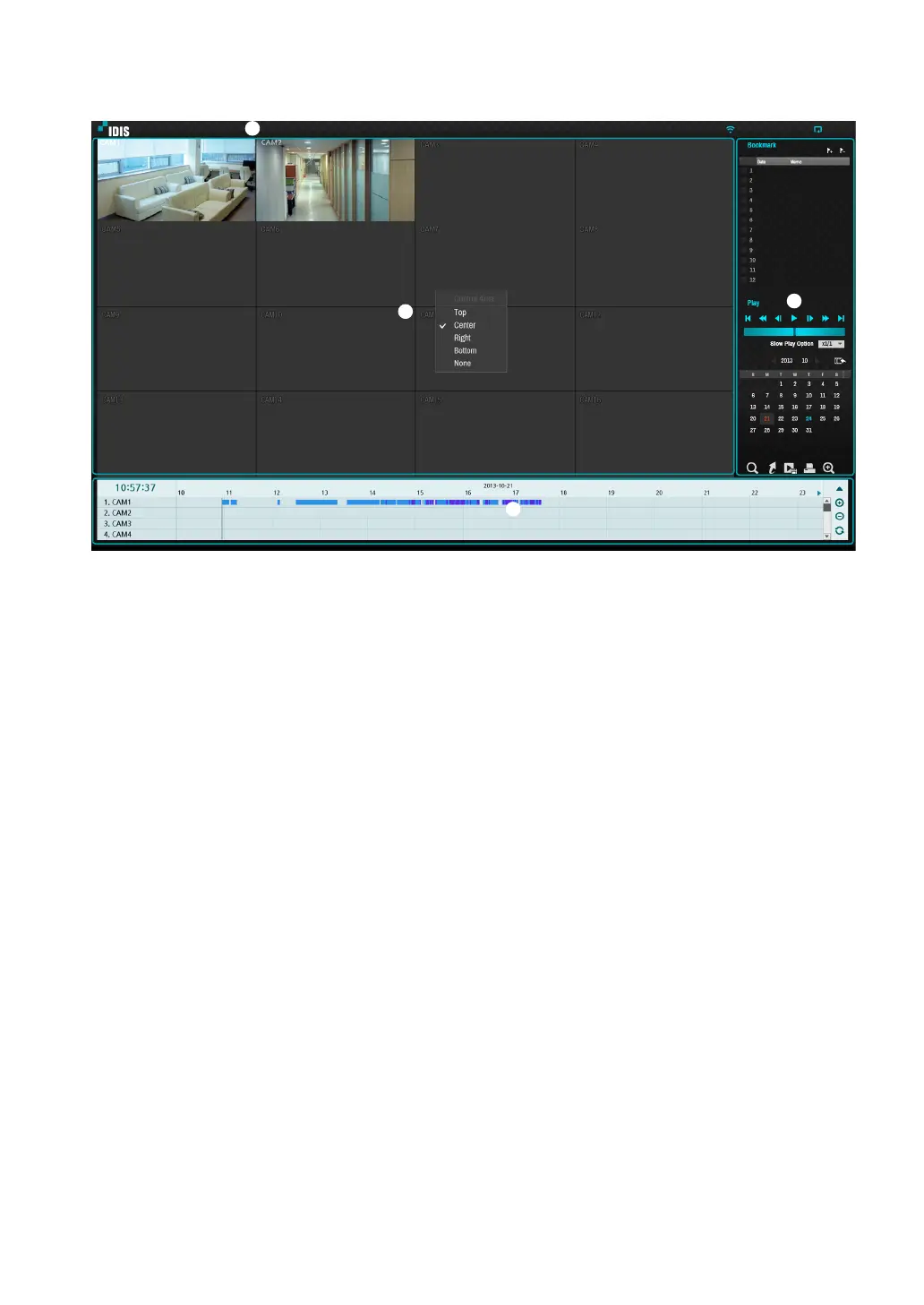The height and width of the screenshot is (1305, 924).
Task: Click the timeline vertical scrollbar thumb
Action: click(826, 507)
